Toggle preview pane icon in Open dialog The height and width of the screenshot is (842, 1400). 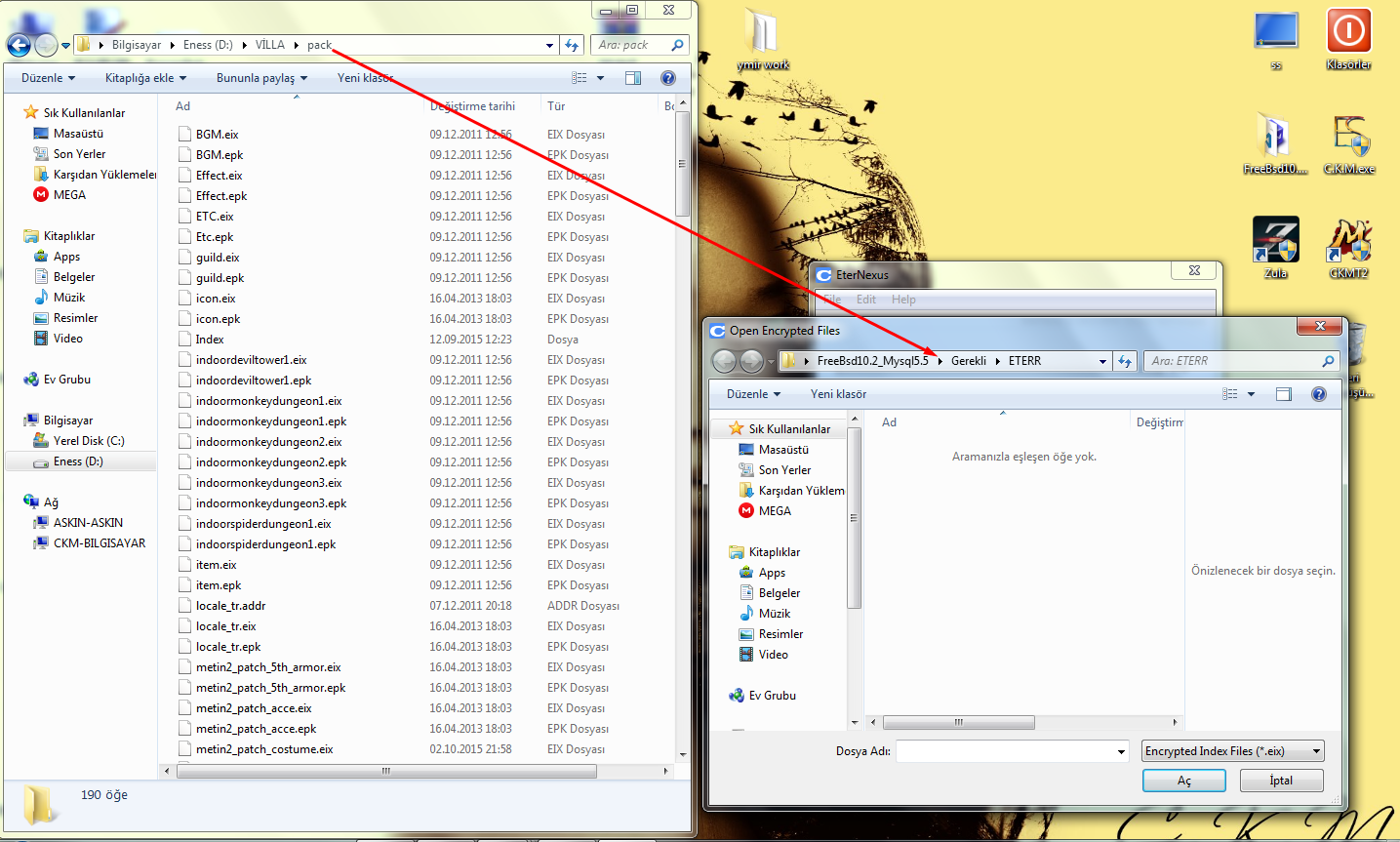1284,394
